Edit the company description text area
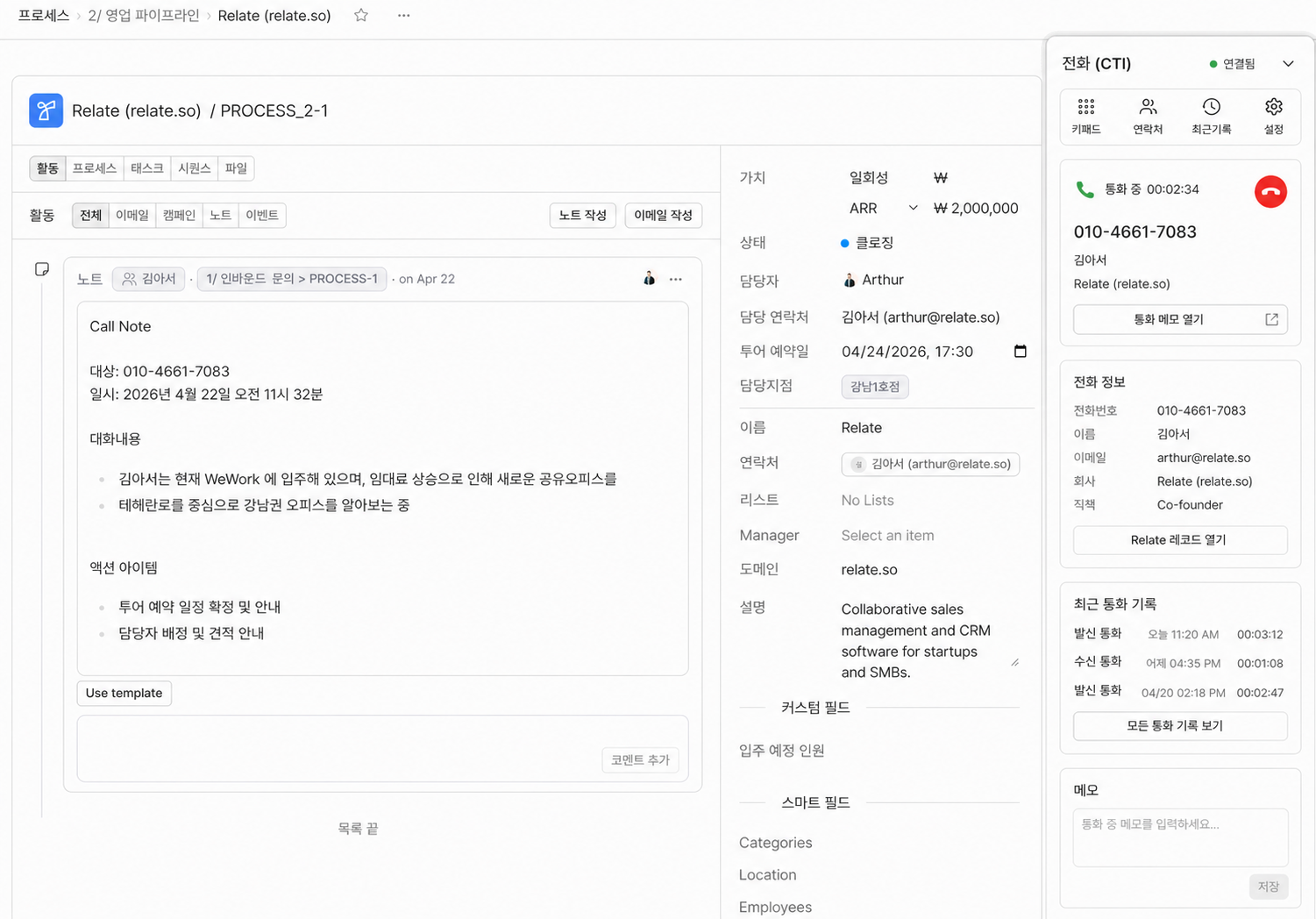The image size is (1316, 919). (x=929, y=641)
